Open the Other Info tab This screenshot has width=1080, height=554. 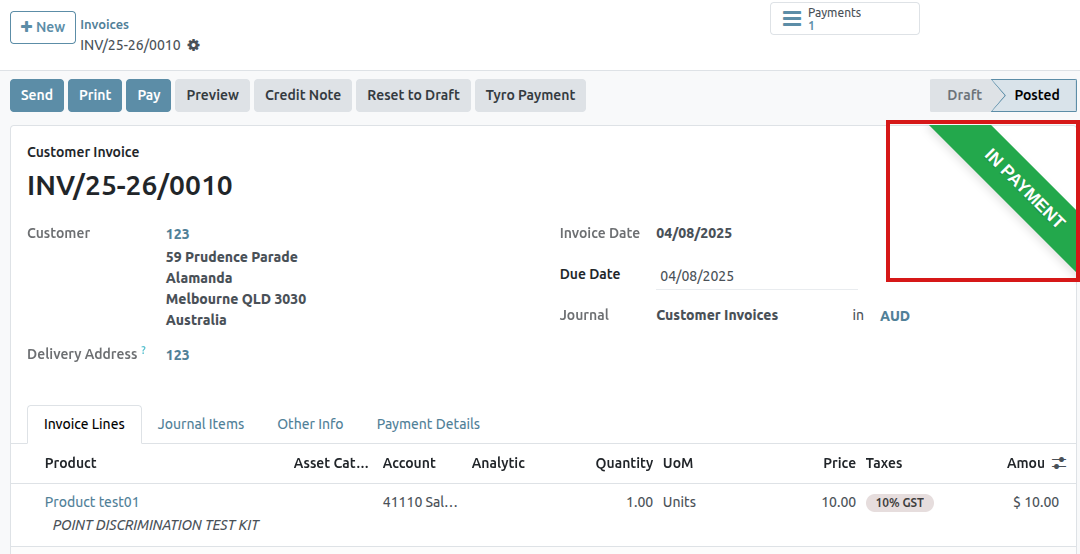point(310,424)
